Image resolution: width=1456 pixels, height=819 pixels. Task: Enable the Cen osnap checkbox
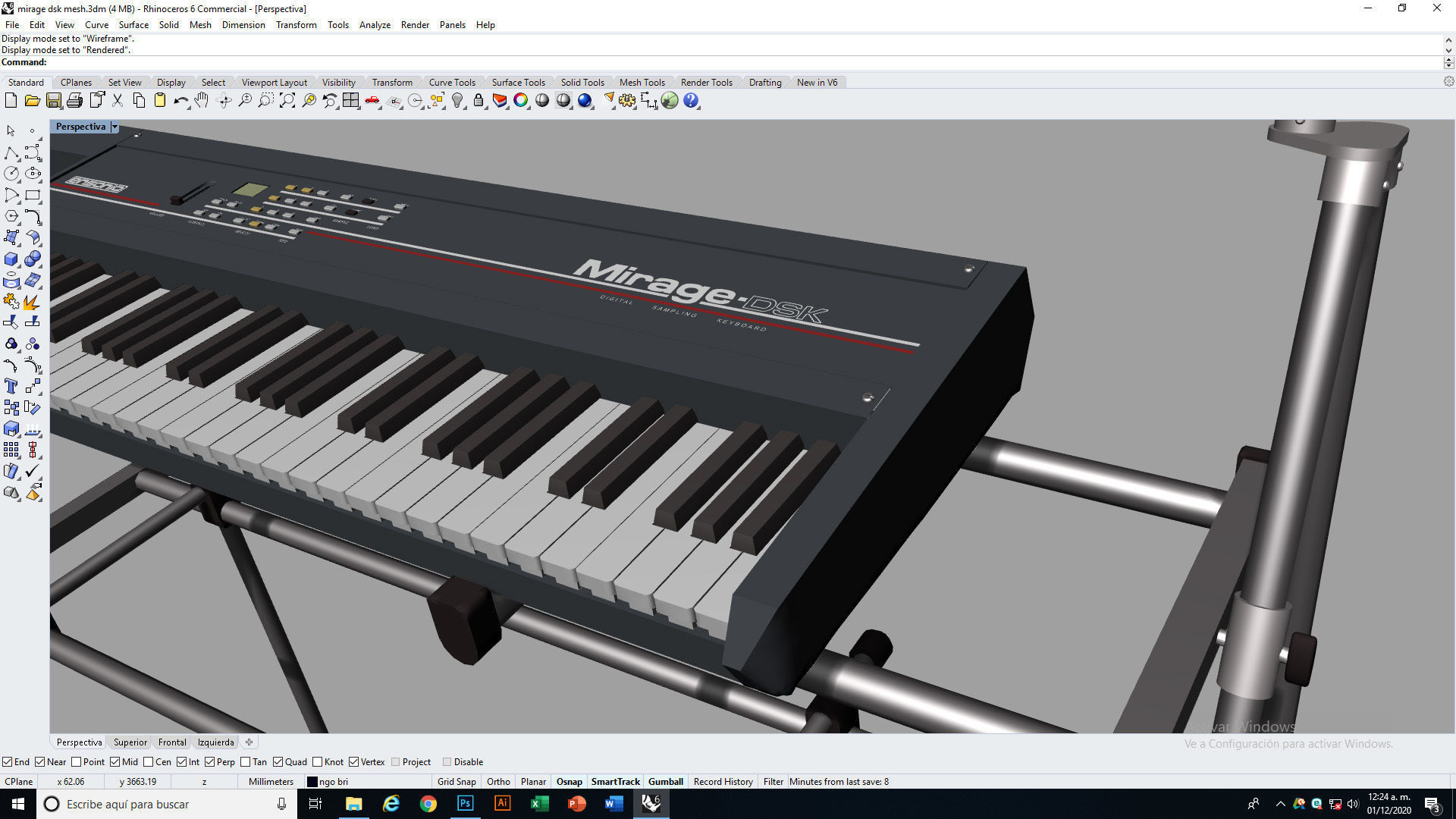[148, 762]
